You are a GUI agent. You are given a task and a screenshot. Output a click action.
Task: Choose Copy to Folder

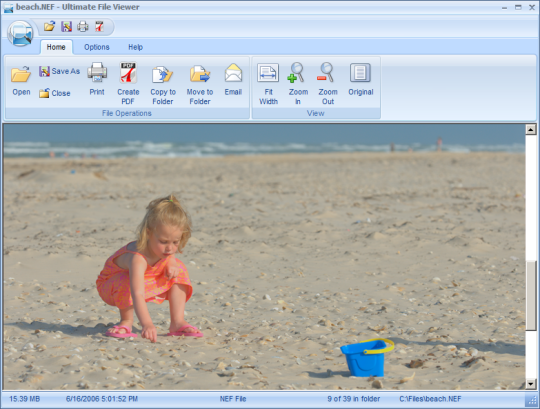coord(163,85)
